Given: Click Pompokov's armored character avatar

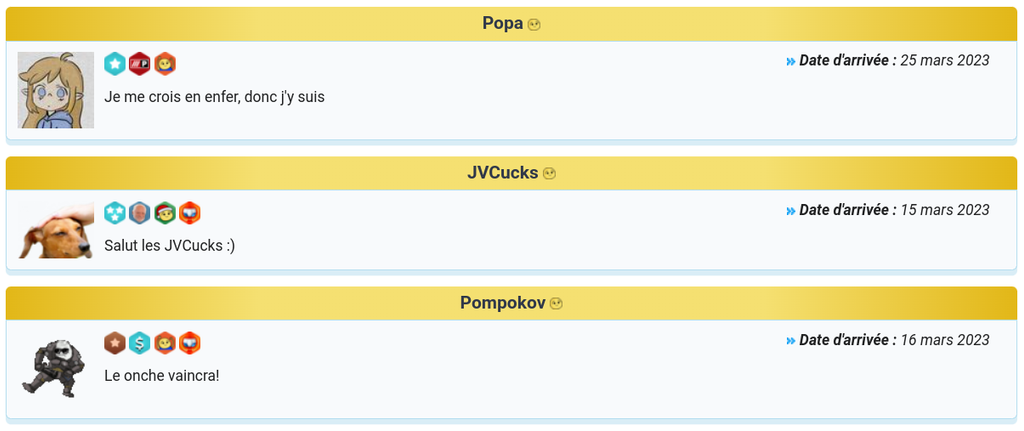Looking at the screenshot, I should (x=54, y=368).
